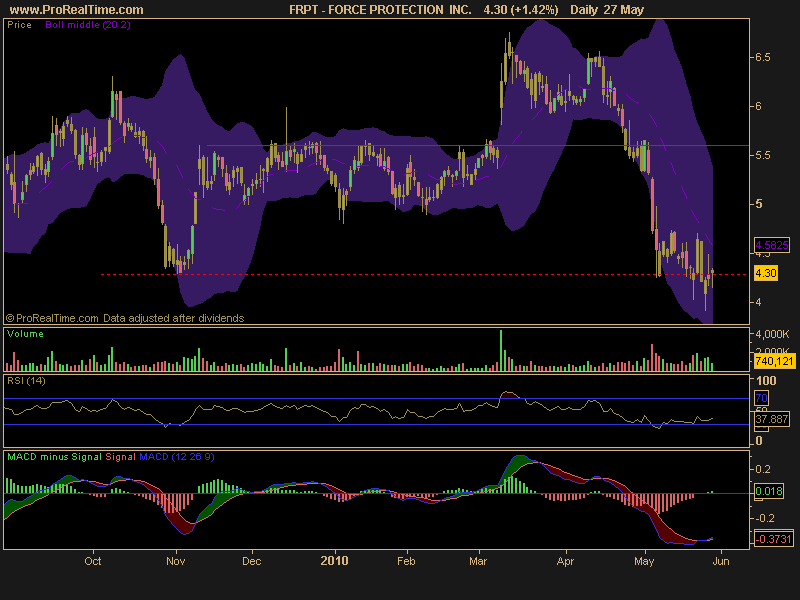Click the 6.5 price axis label

click(763, 57)
